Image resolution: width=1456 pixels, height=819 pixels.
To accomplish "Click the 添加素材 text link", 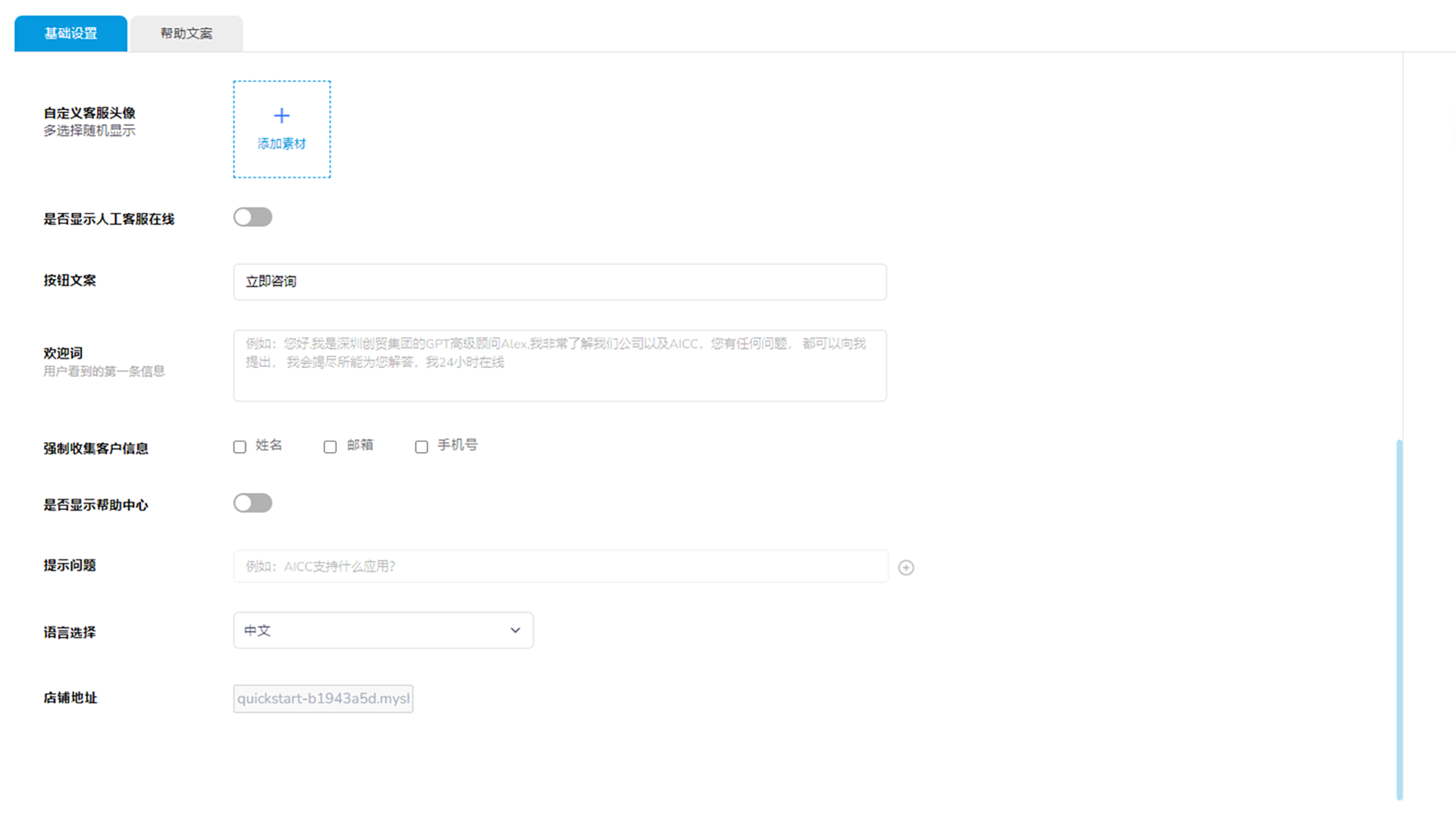I will coord(281,143).
